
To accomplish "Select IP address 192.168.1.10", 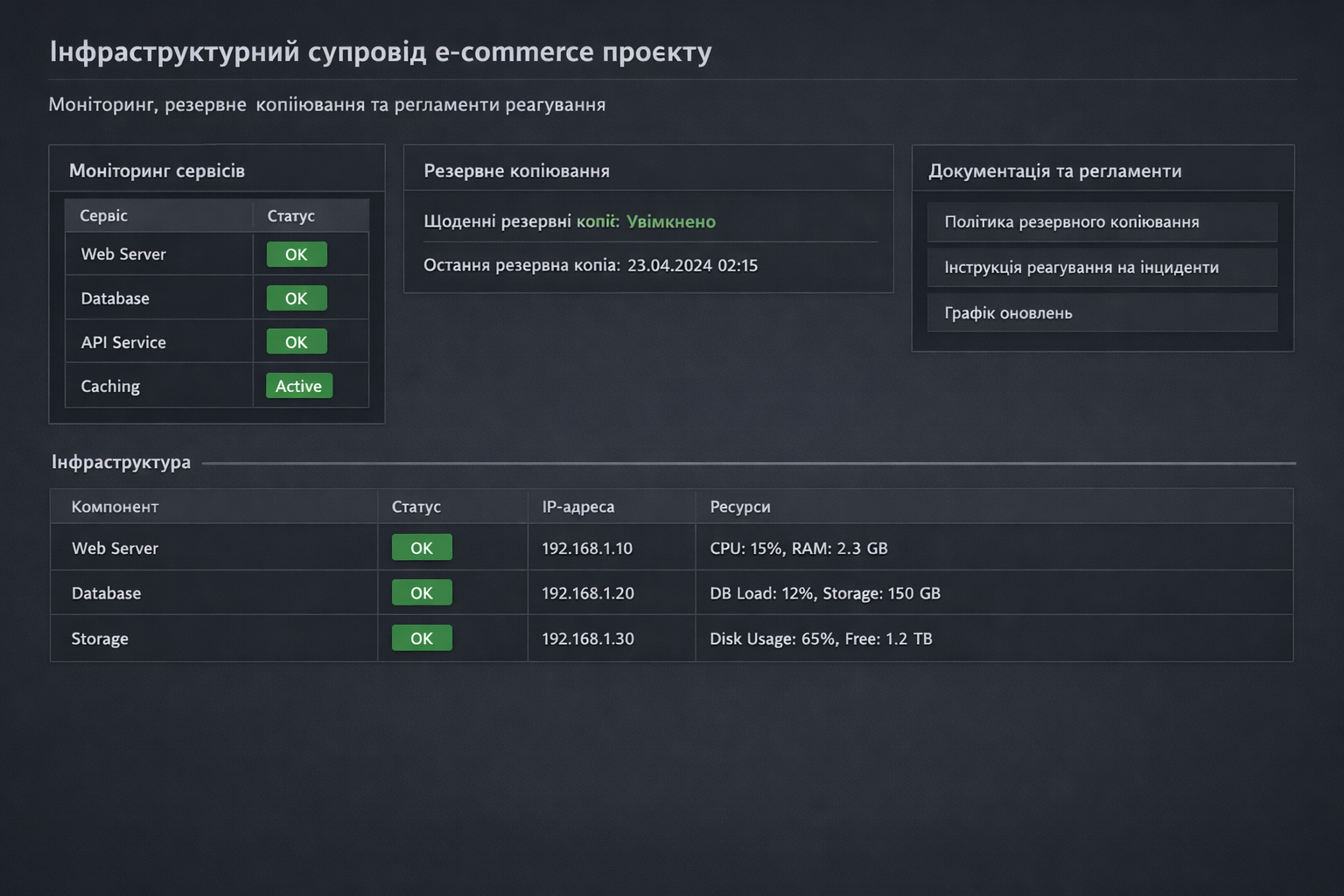I will point(587,549).
